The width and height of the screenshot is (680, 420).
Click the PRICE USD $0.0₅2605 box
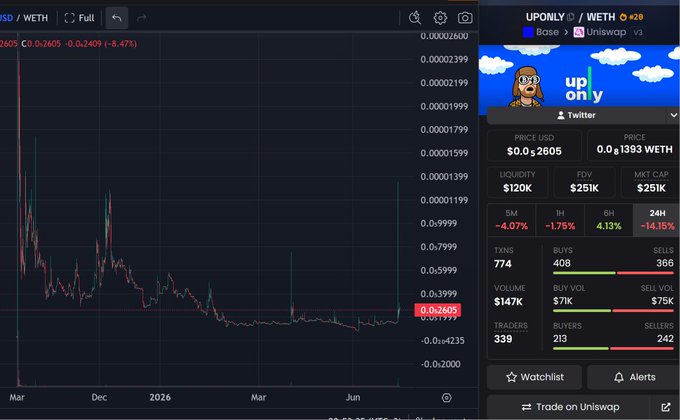[534, 145]
